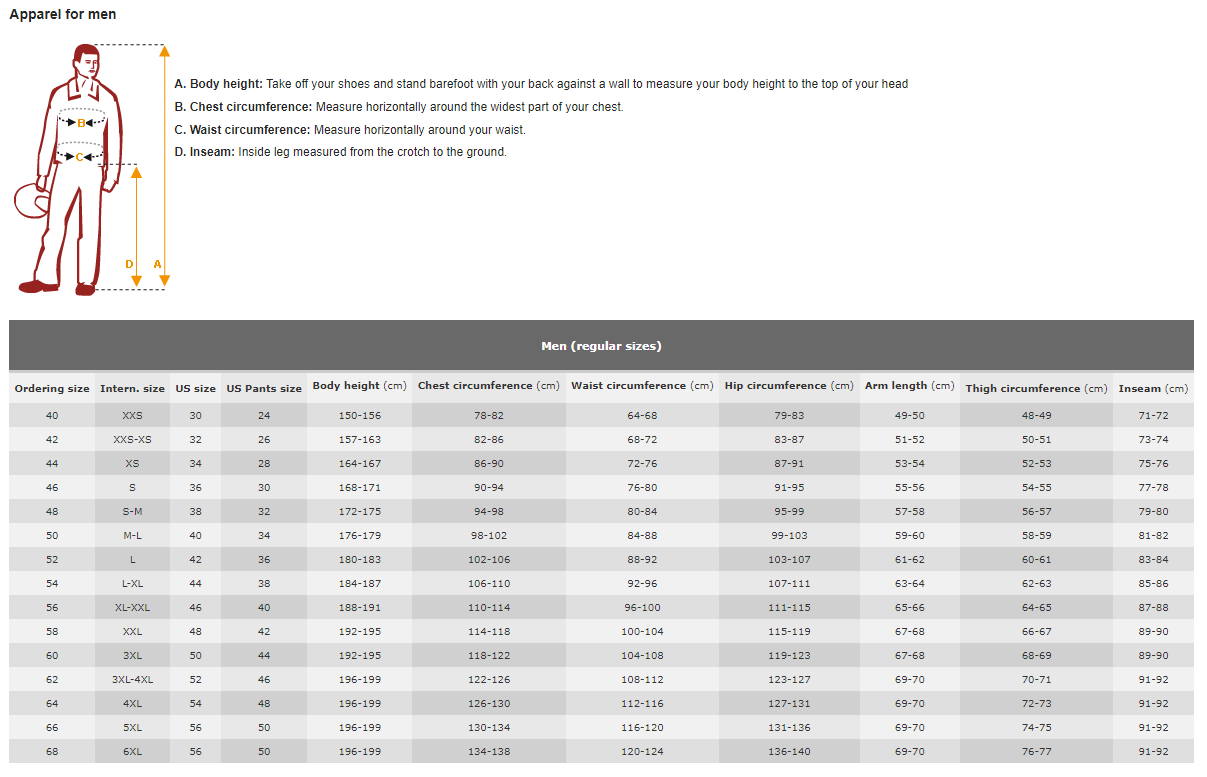Select the "XXS-XS" international size cell
The width and height of the screenshot is (1207, 777).
(132, 440)
